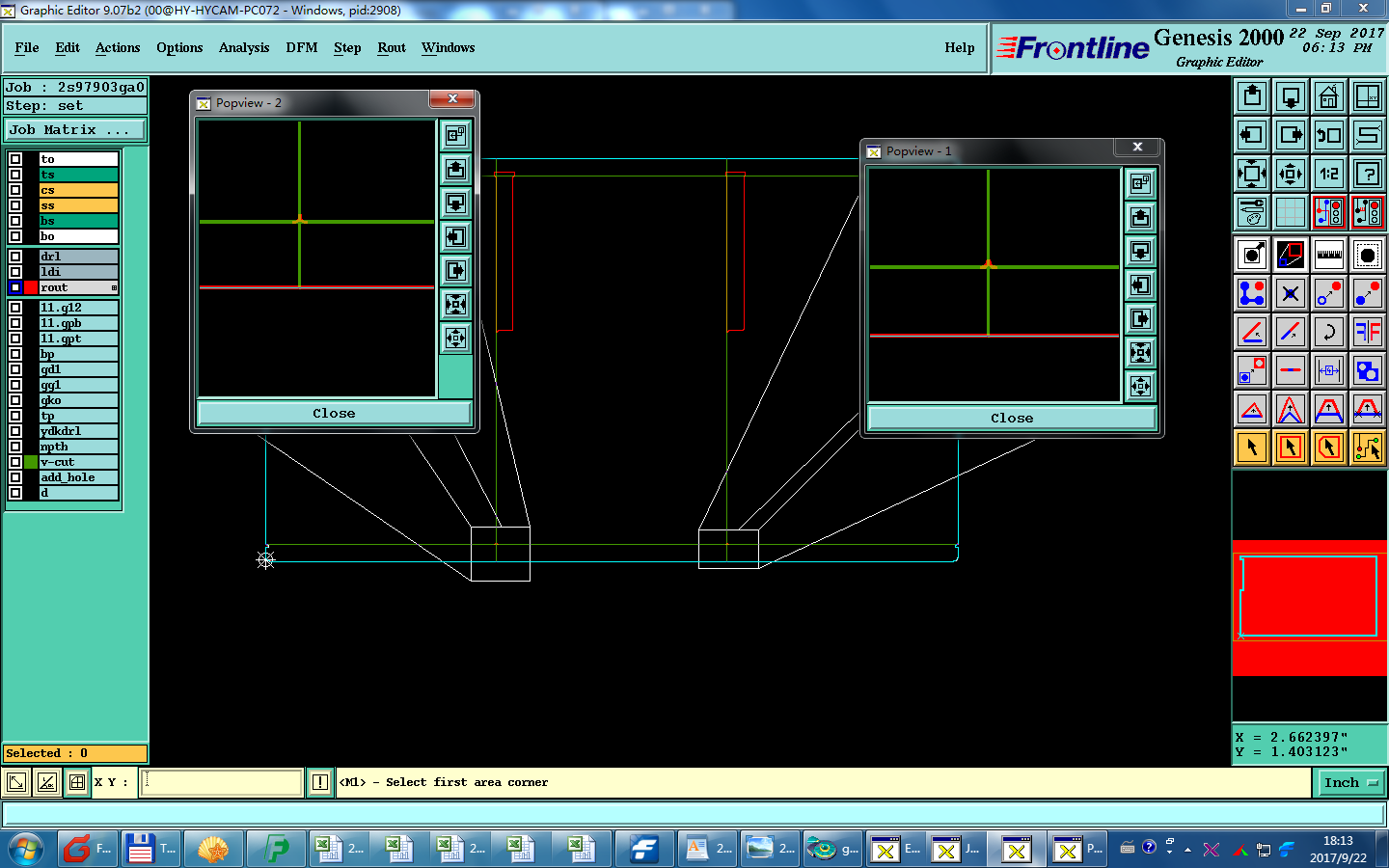Image resolution: width=1389 pixels, height=868 pixels.
Task: Click the green P application taskbar icon
Action: (276, 849)
